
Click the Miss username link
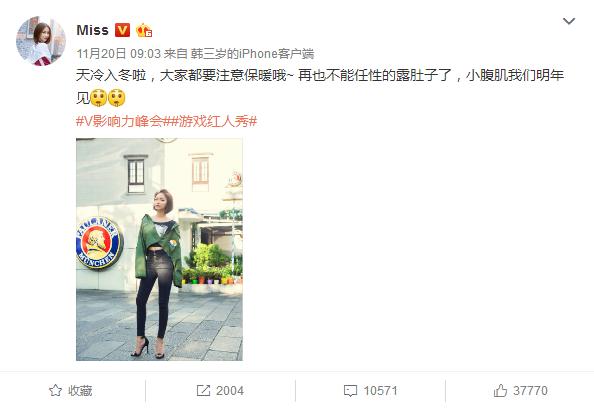coord(92,30)
